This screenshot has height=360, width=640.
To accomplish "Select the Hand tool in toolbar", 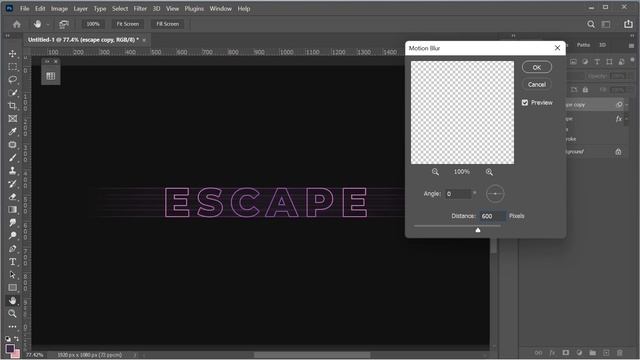I will 12,301.
